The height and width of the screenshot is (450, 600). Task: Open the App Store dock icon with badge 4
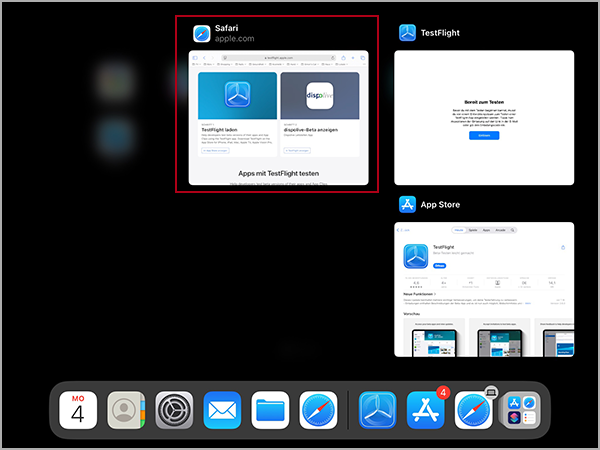tap(426, 410)
